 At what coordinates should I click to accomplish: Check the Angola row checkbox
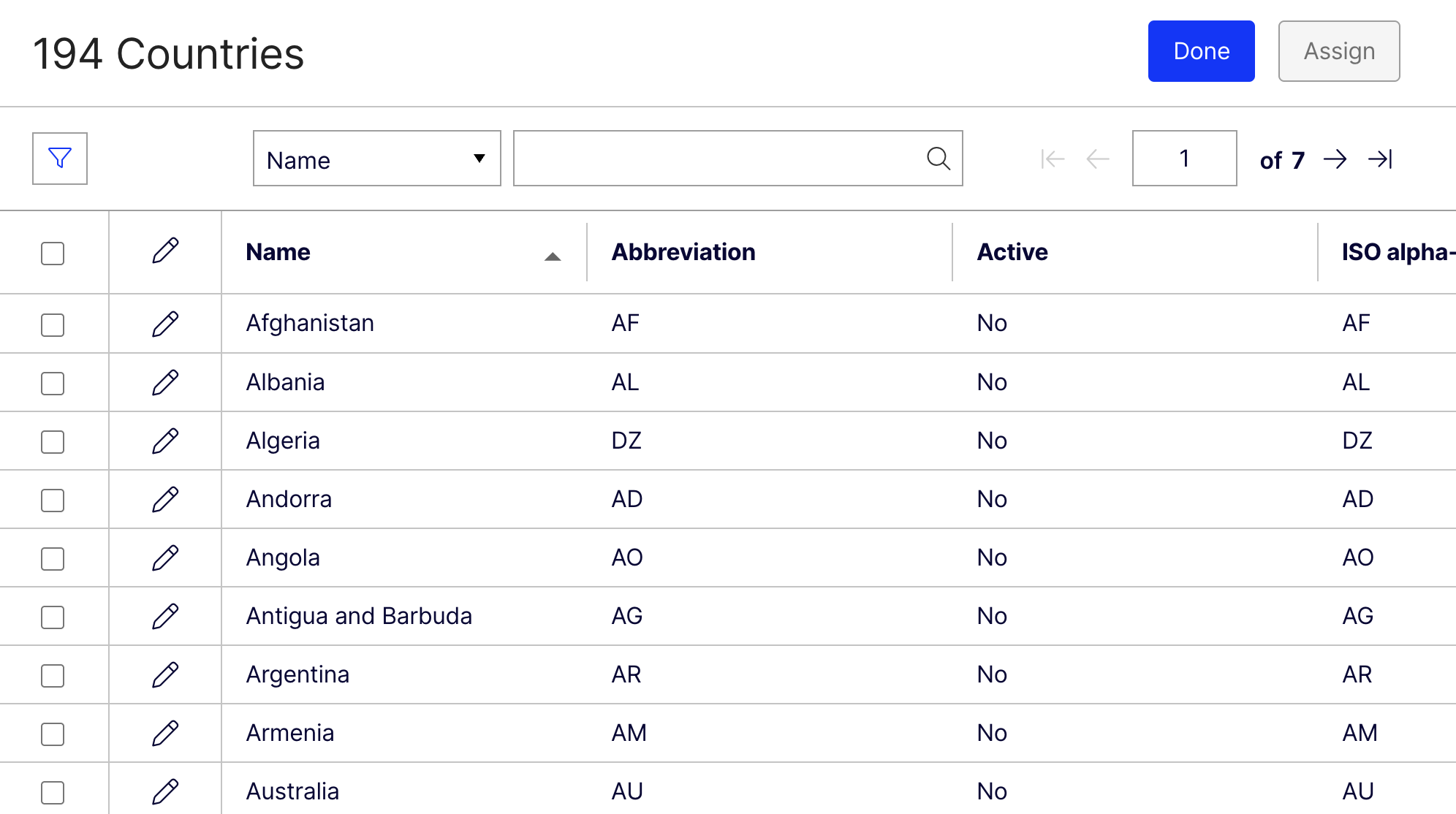tap(53, 558)
